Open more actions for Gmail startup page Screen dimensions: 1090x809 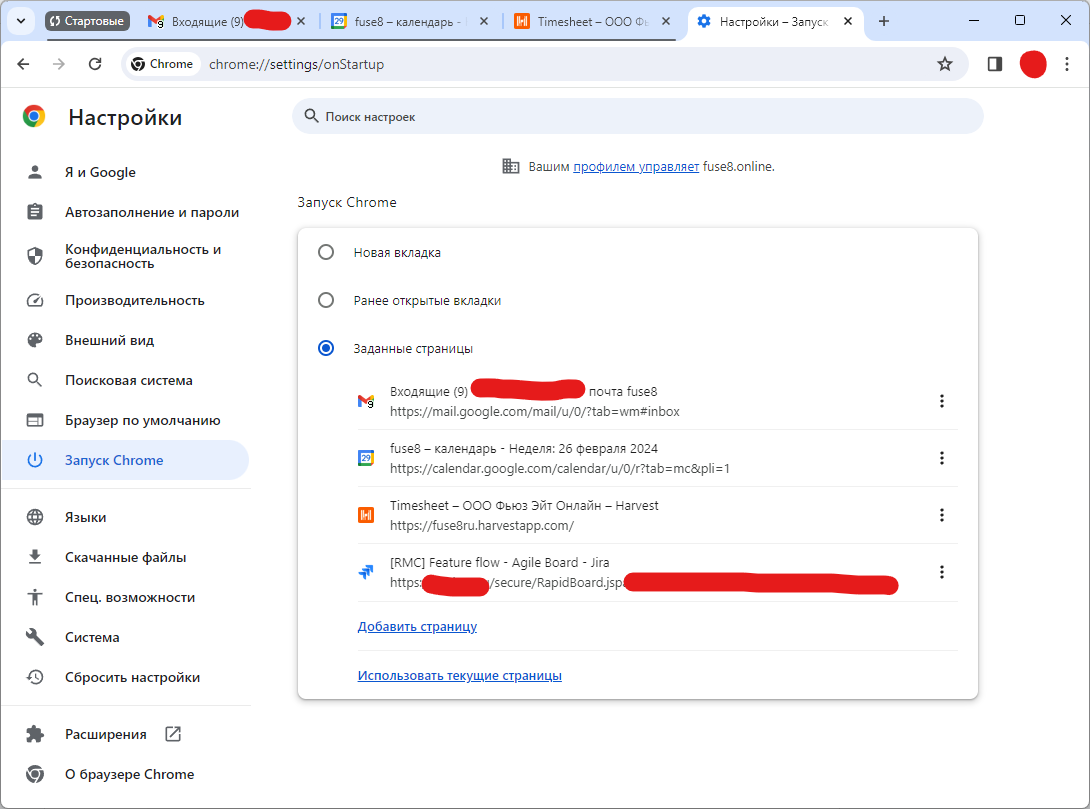941,401
